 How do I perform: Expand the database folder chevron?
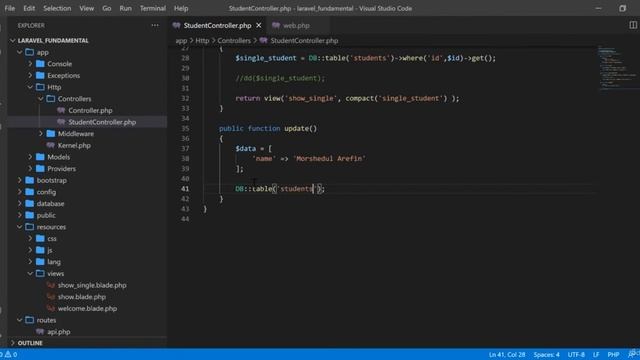[x=20, y=203]
